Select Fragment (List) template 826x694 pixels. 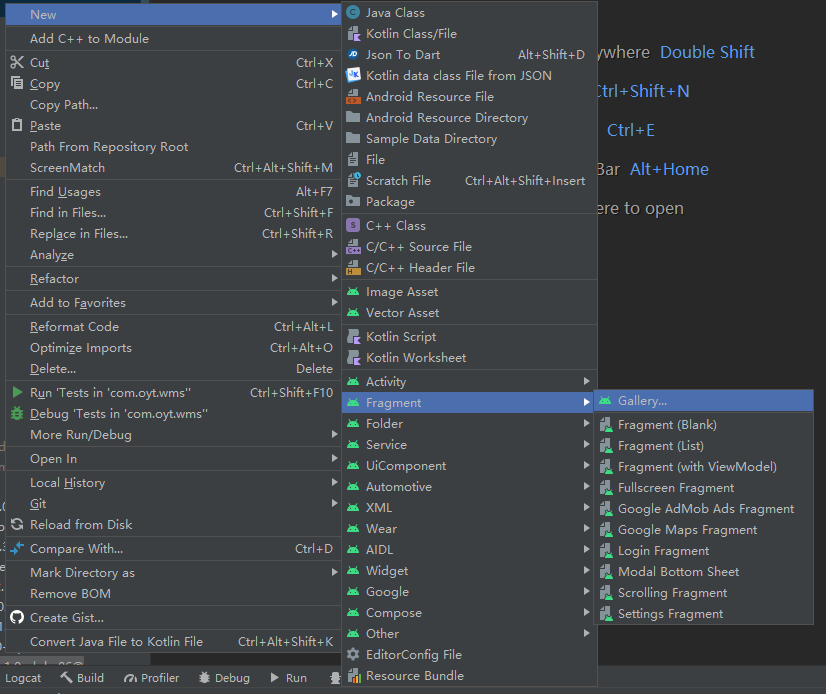tap(704, 446)
